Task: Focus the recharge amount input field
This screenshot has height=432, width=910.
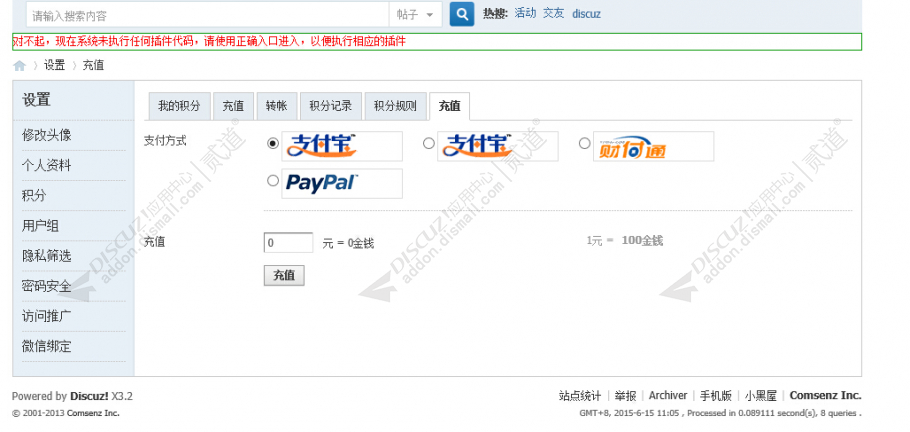Action: click(x=288, y=243)
